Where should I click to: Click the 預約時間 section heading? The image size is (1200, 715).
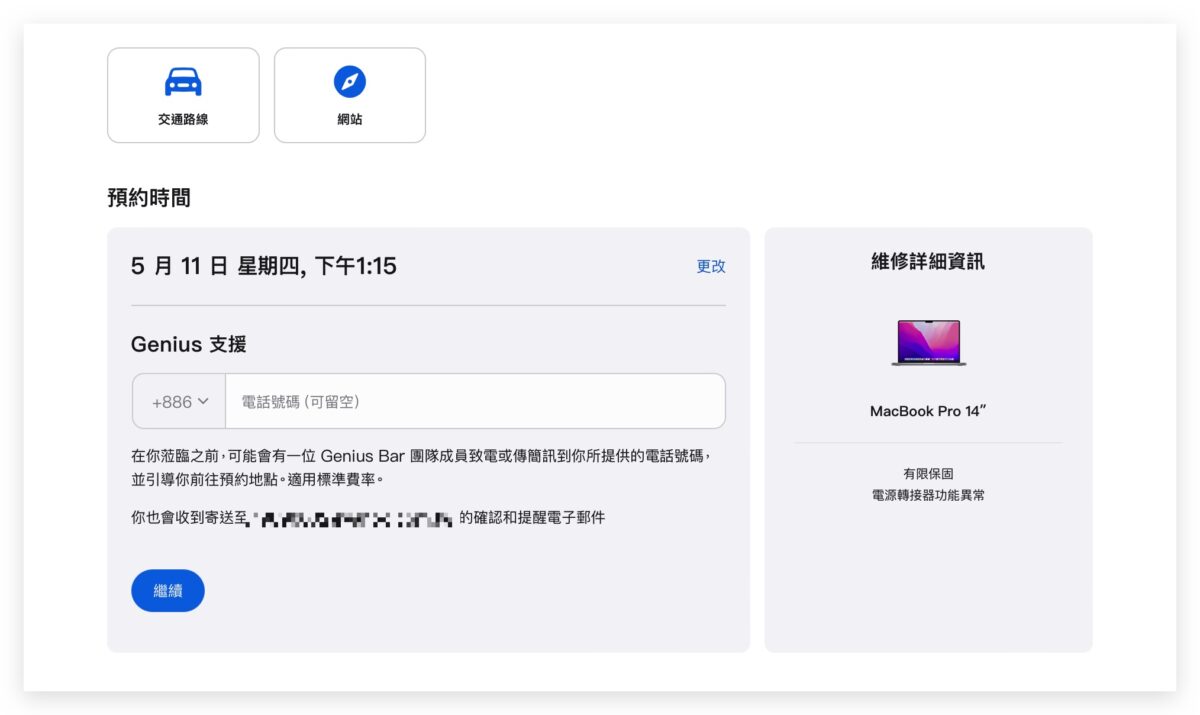pos(149,198)
